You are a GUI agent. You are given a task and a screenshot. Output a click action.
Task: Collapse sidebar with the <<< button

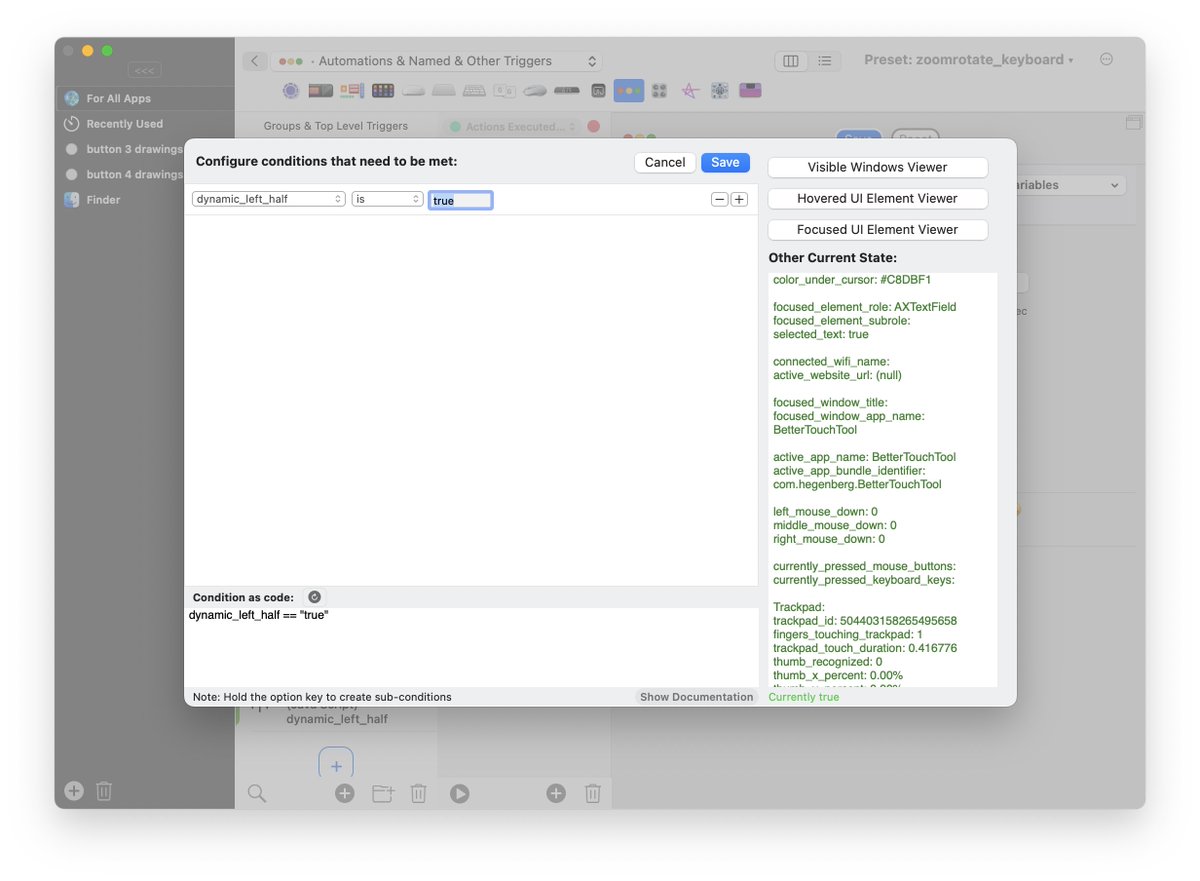click(144, 71)
